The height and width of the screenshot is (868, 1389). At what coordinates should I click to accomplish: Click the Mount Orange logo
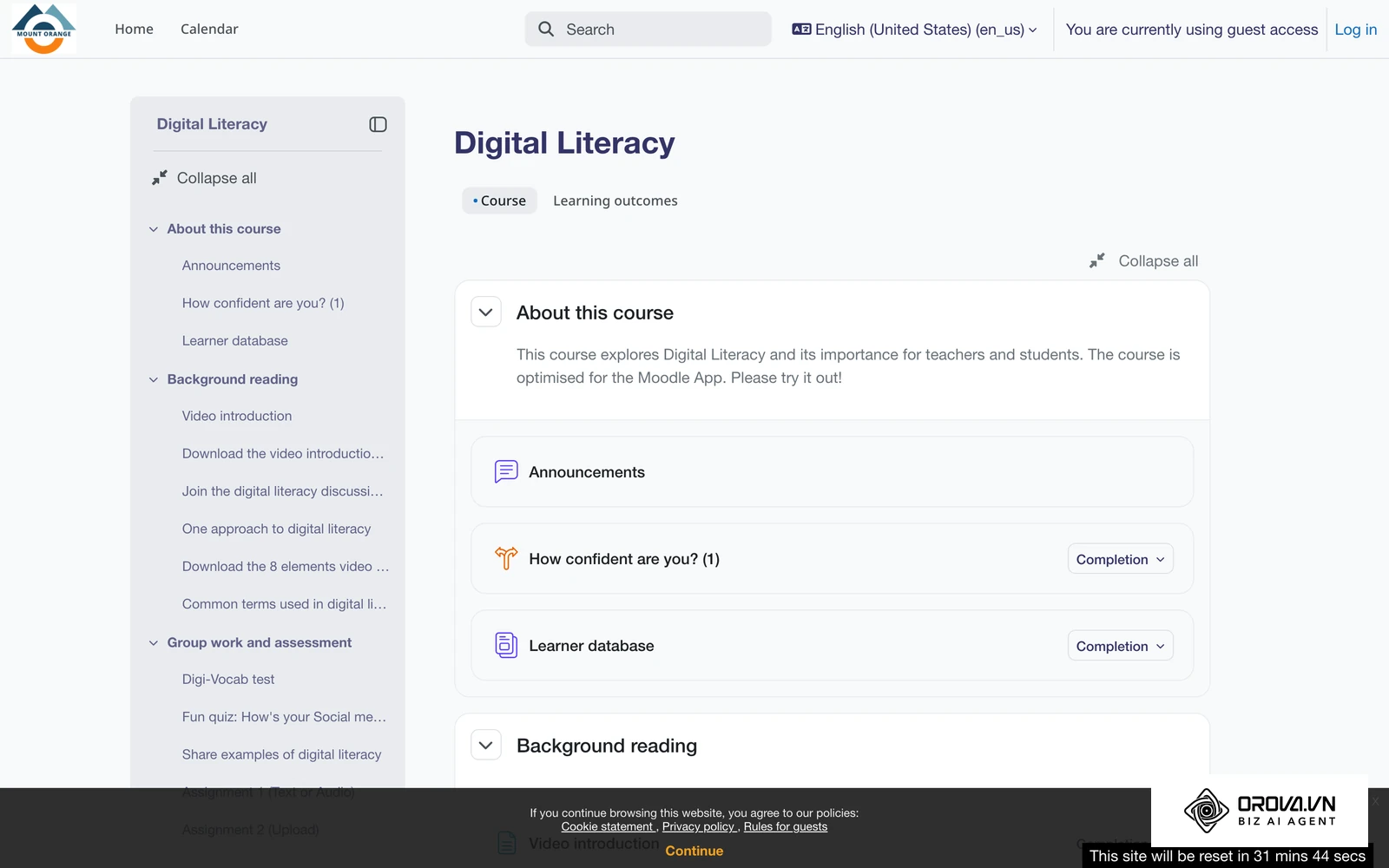coord(44,29)
